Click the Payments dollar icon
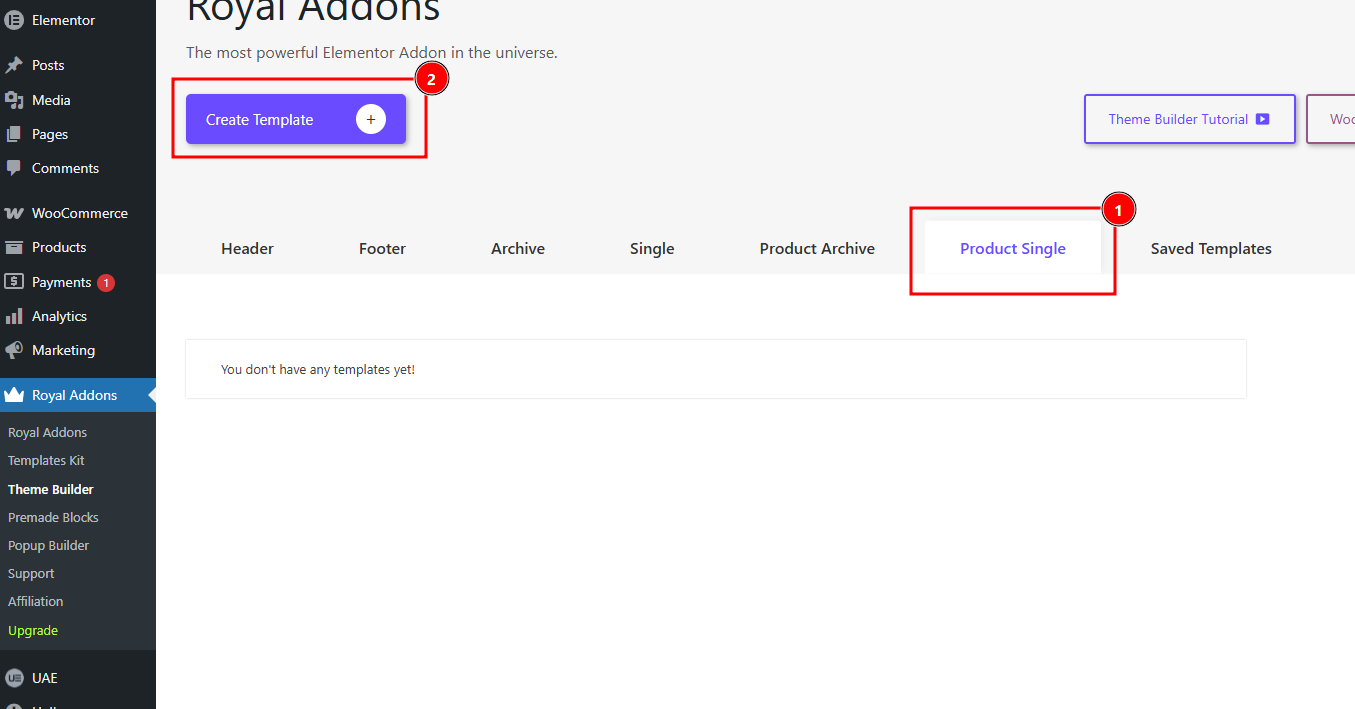 click(x=14, y=282)
